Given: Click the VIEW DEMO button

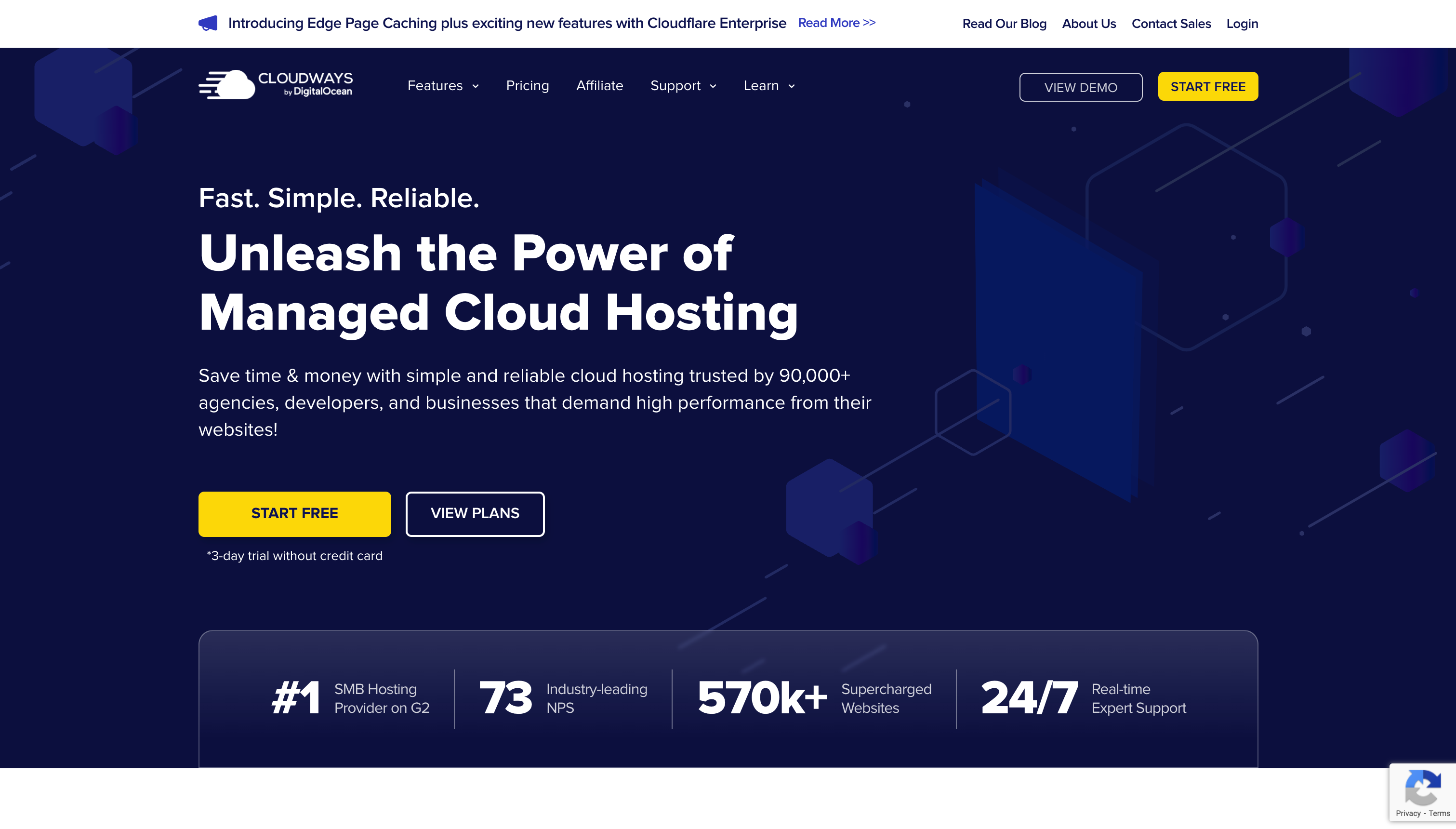Looking at the screenshot, I should point(1081,87).
